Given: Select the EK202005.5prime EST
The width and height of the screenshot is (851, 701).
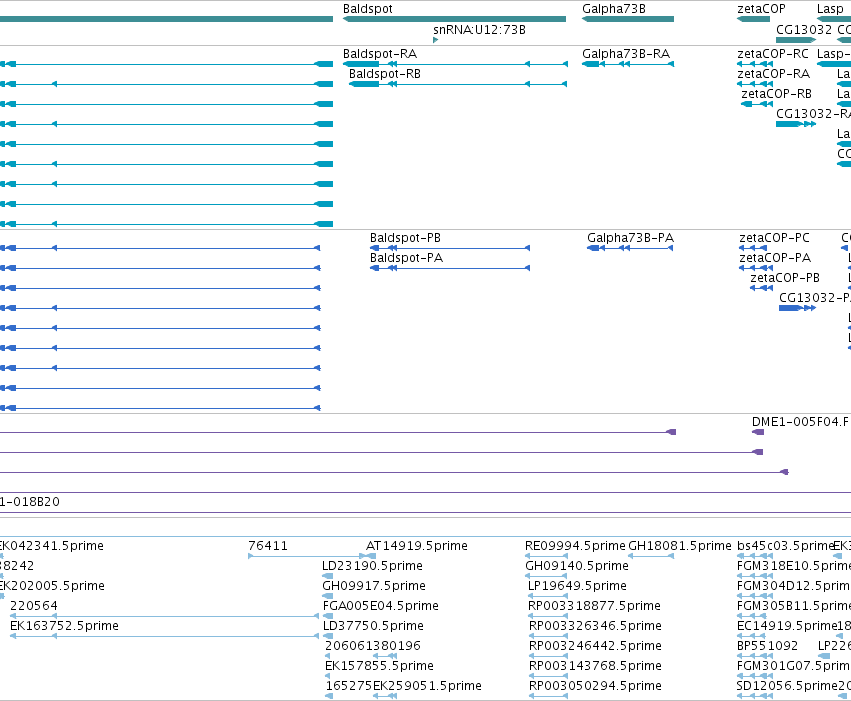Looking at the screenshot, I should (x=2, y=596).
